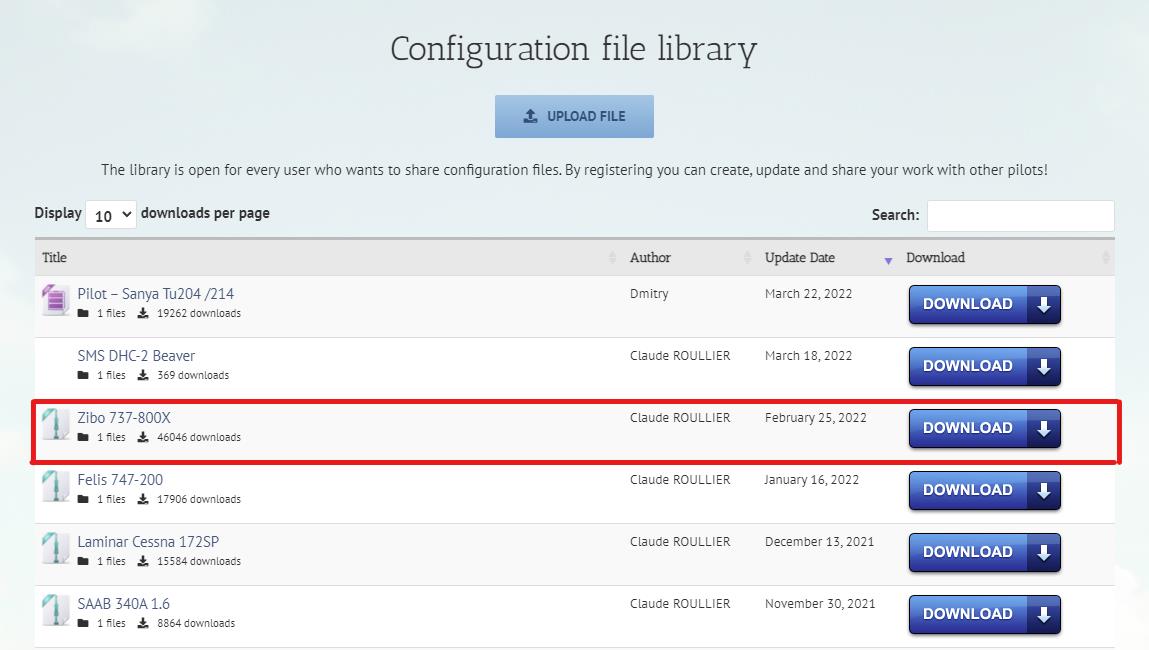
Task: Click the folder icon under SMS DHC-2 Beaver
Action: [83, 375]
